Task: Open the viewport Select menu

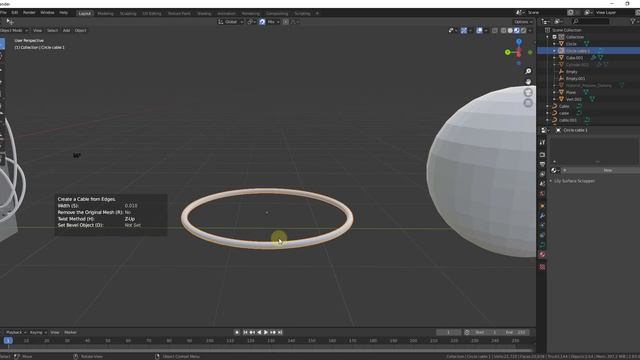Action: click(52, 31)
